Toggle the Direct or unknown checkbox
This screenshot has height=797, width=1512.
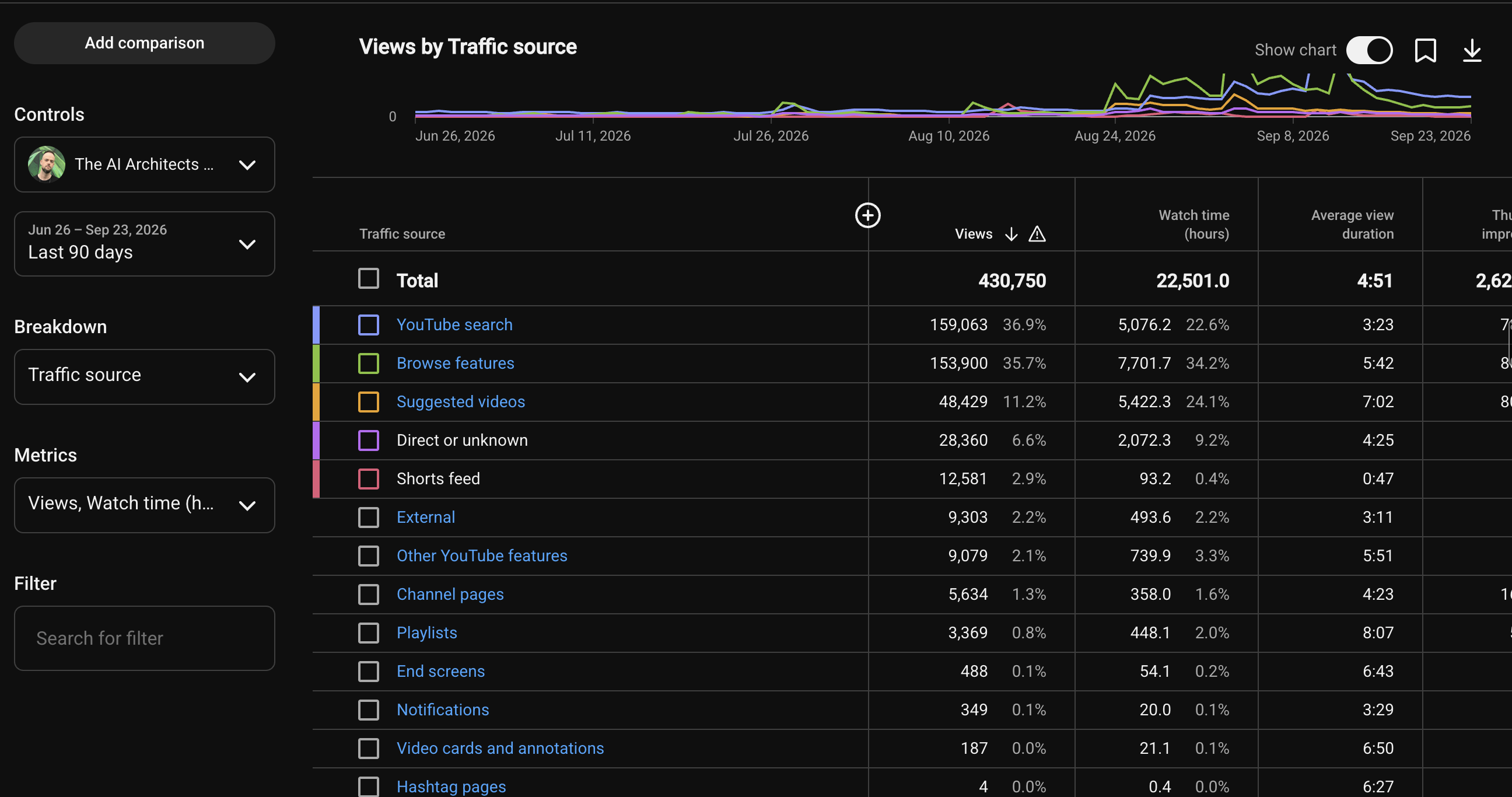(x=369, y=440)
